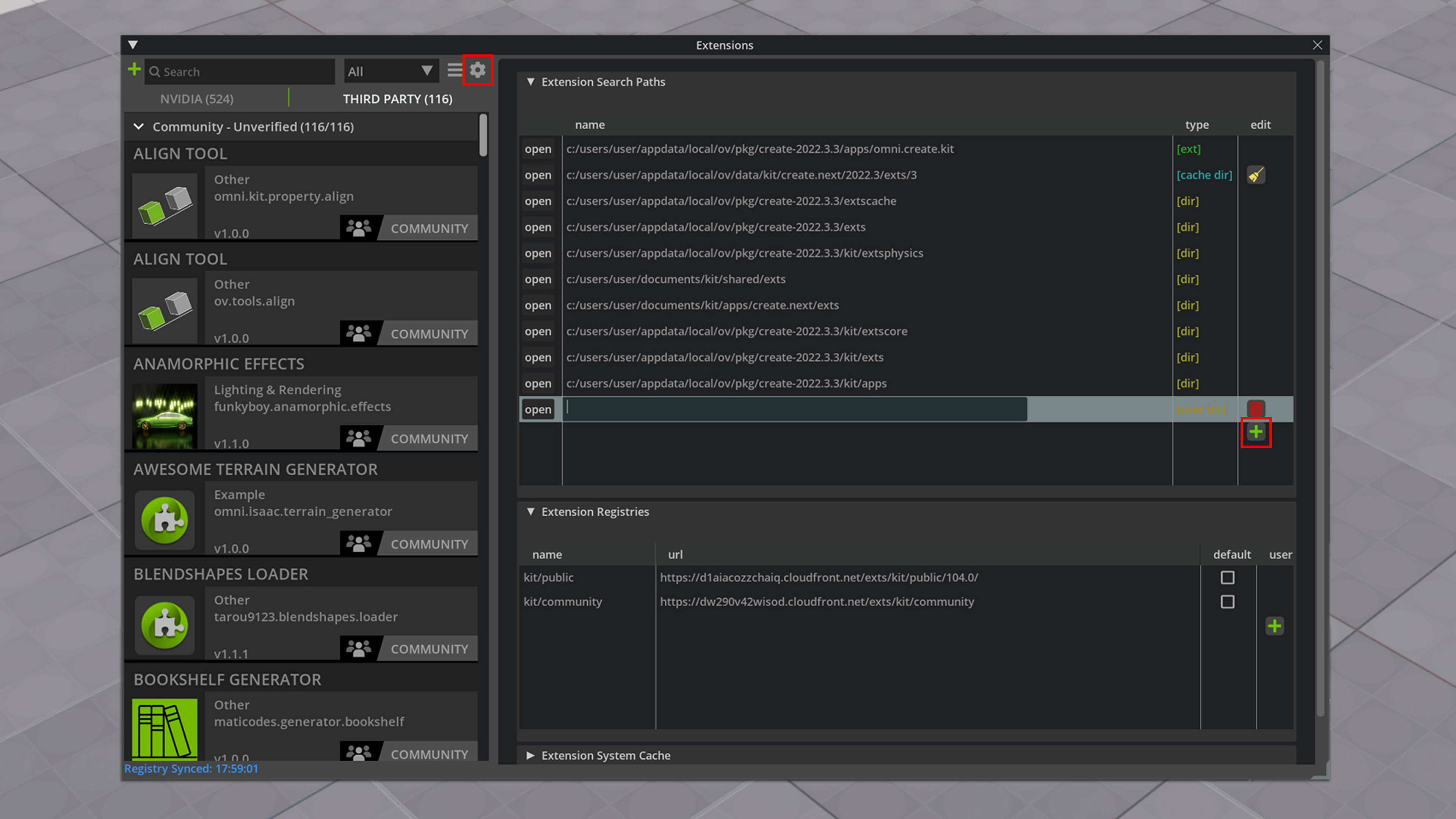This screenshot has width=1456, height=819.
Task: Click the green plus next to Search
Action: [134, 69]
